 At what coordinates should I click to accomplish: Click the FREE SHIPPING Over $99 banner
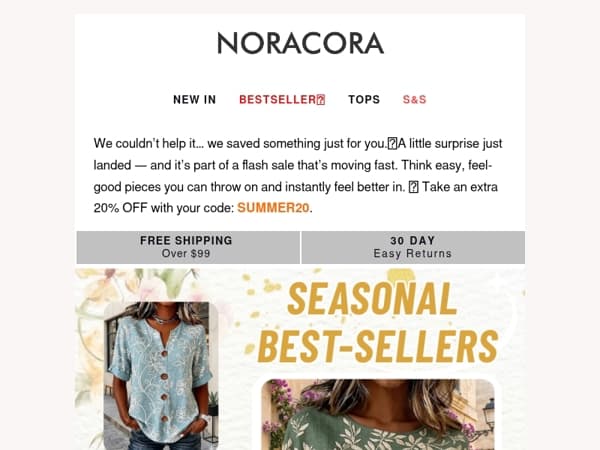click(188, 247)
